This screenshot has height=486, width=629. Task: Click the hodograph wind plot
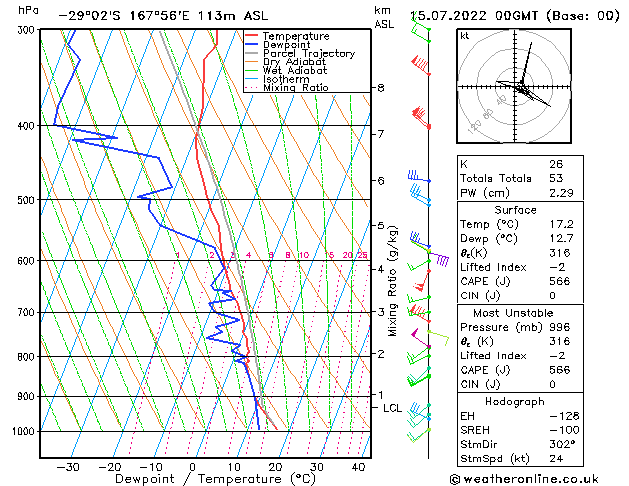(x=514, y=86)
